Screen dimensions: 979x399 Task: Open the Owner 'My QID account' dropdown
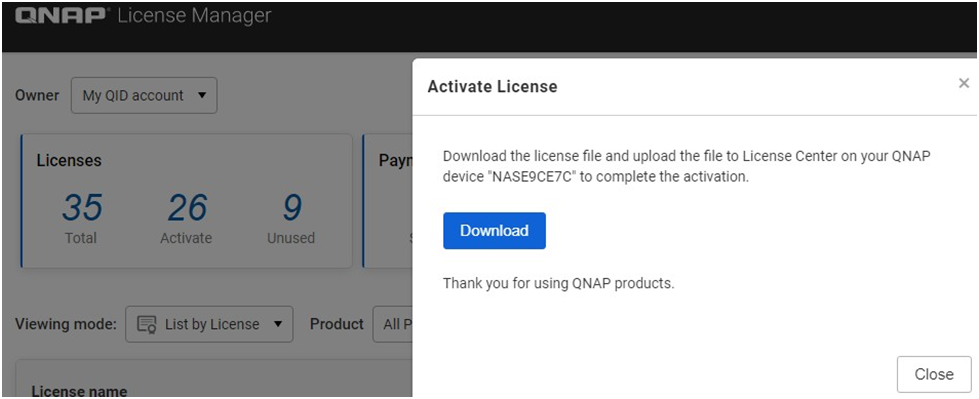click(x=144, y=96)
